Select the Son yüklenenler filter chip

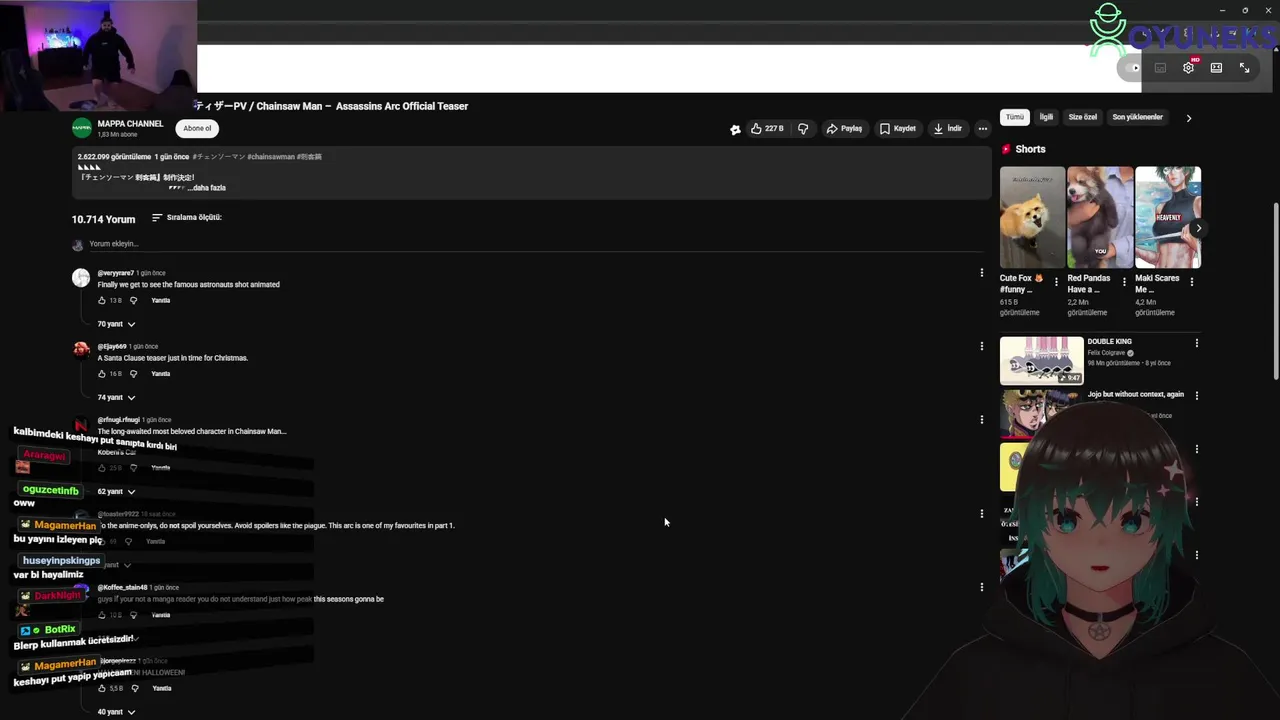1138,117
